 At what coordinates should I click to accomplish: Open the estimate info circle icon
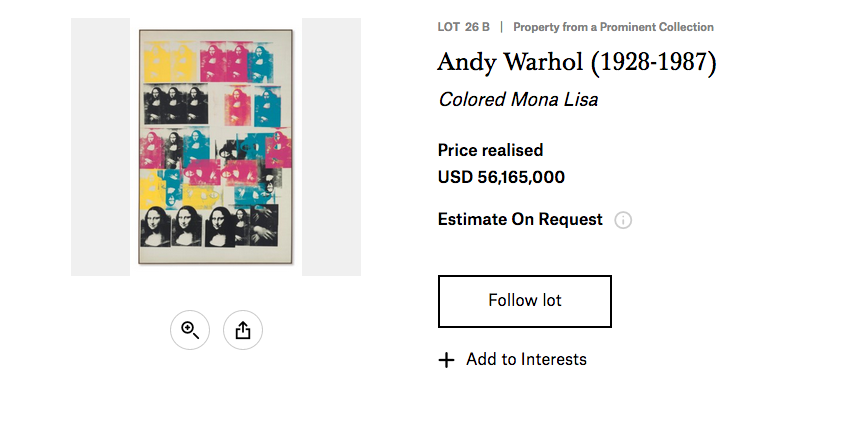pos(623,220)
